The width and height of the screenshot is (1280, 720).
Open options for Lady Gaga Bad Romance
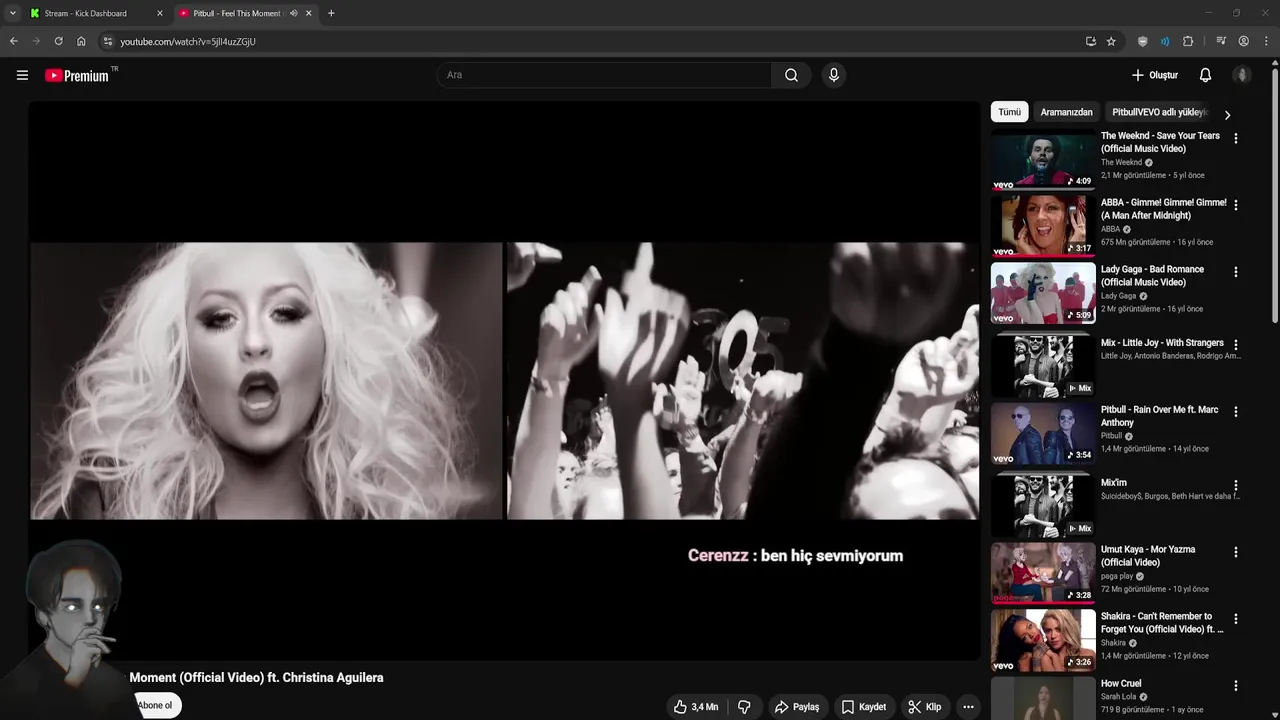coord(1235,272)
